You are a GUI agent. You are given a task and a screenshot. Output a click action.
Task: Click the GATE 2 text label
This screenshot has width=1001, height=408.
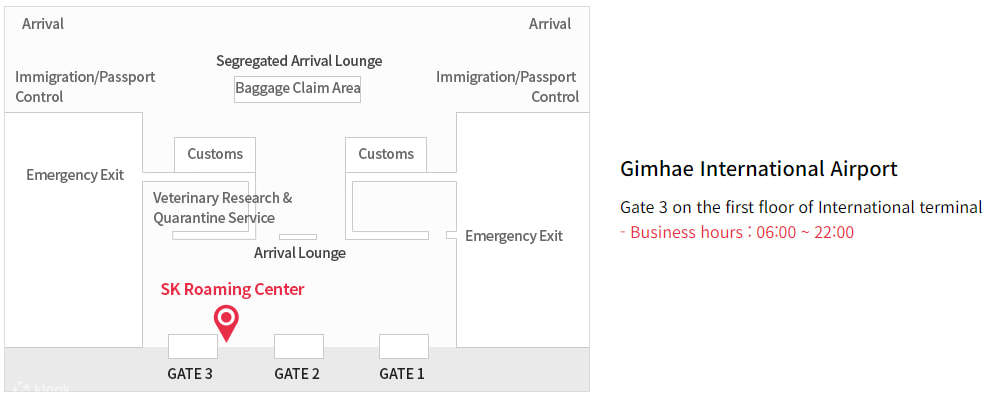[x=297, y=374]
